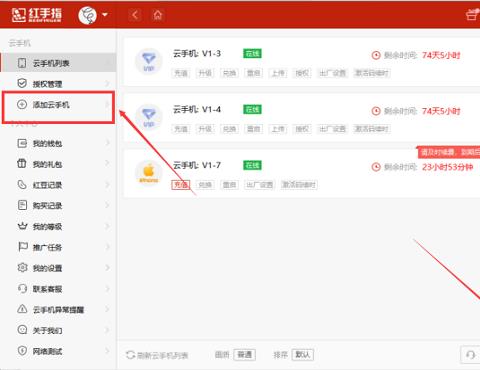480x370 pixels.
Task: Click the wallet icon of 我的钱包
Action: pos(22,143)
